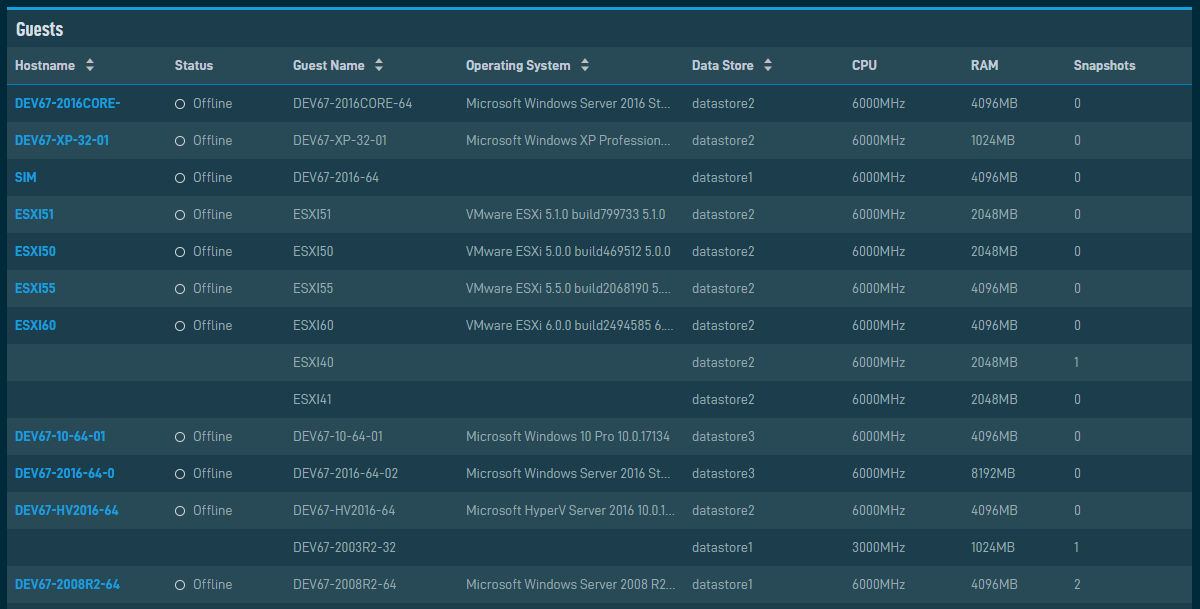This screenshot has height=609, width=1200.
Task: Open the DEV67-XP-32-01 hostname link
Action: (x=62, y=140)
